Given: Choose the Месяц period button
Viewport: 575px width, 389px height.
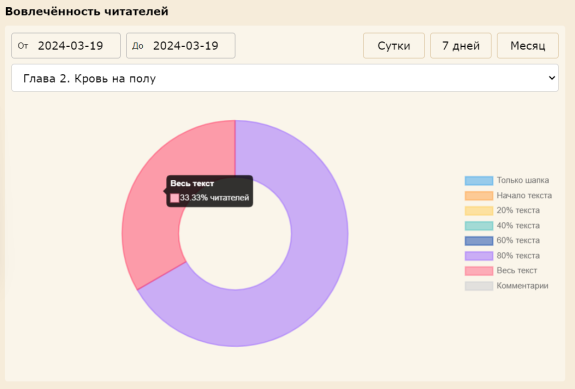Looking at the screenshot, I should (x=528, y=46).
